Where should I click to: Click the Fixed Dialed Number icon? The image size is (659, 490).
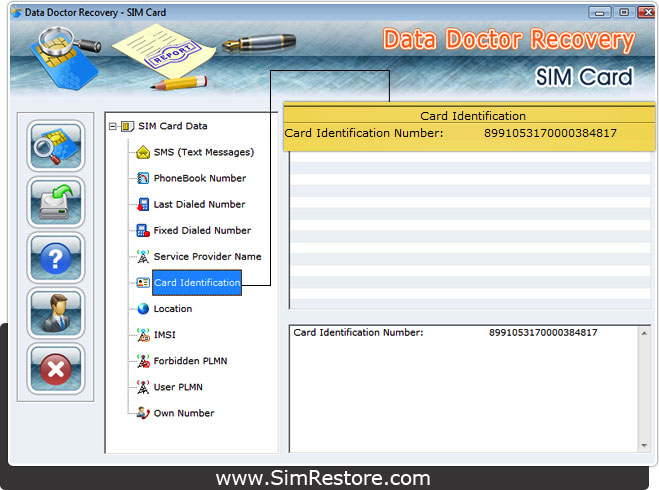click(143, 230)
